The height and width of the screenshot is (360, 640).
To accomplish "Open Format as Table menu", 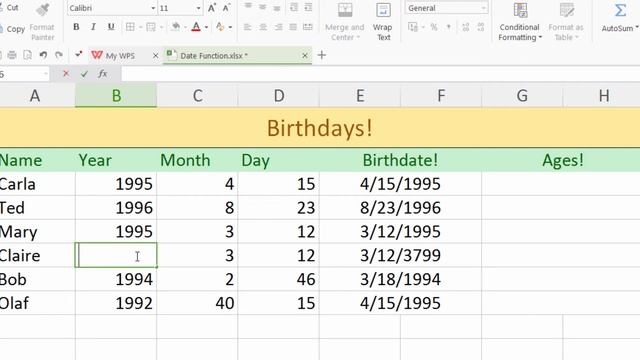I will 566,21.
